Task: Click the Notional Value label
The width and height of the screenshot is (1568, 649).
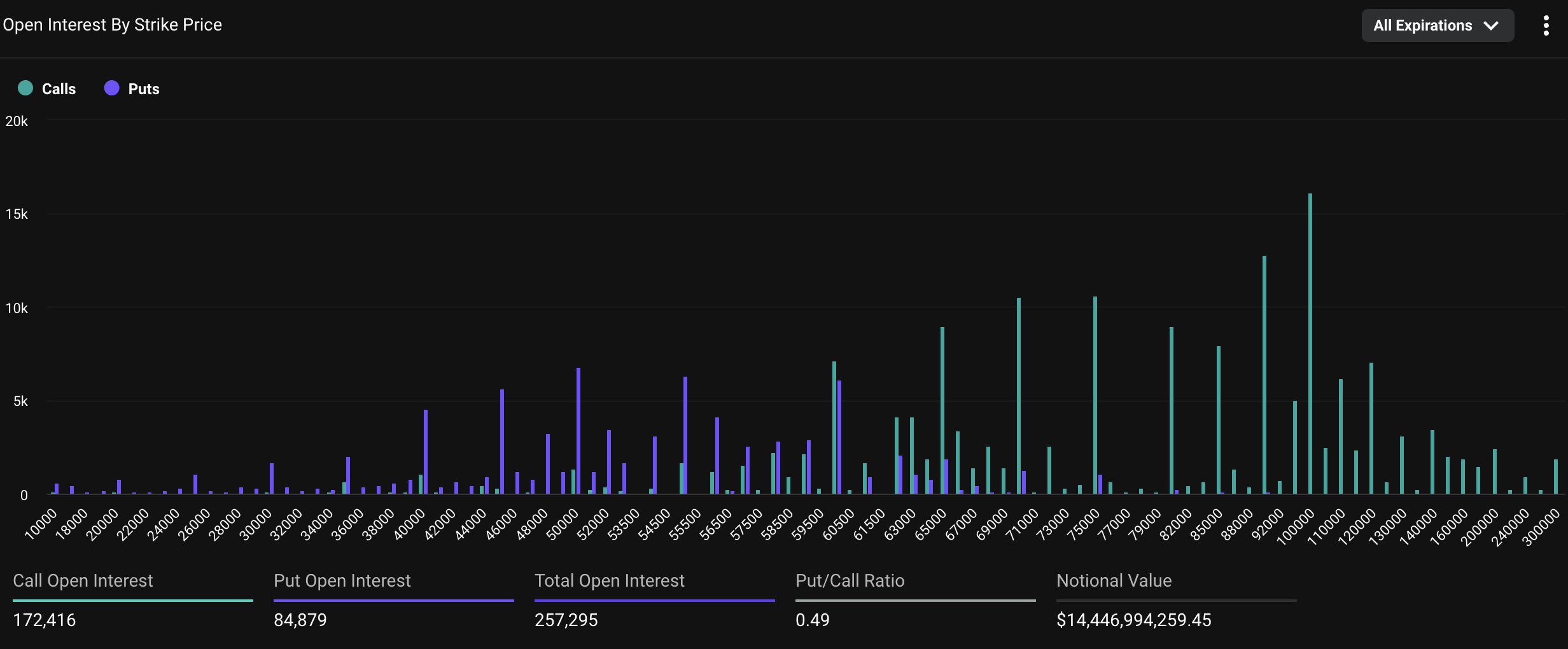Action: click(x=1114, y=581)
